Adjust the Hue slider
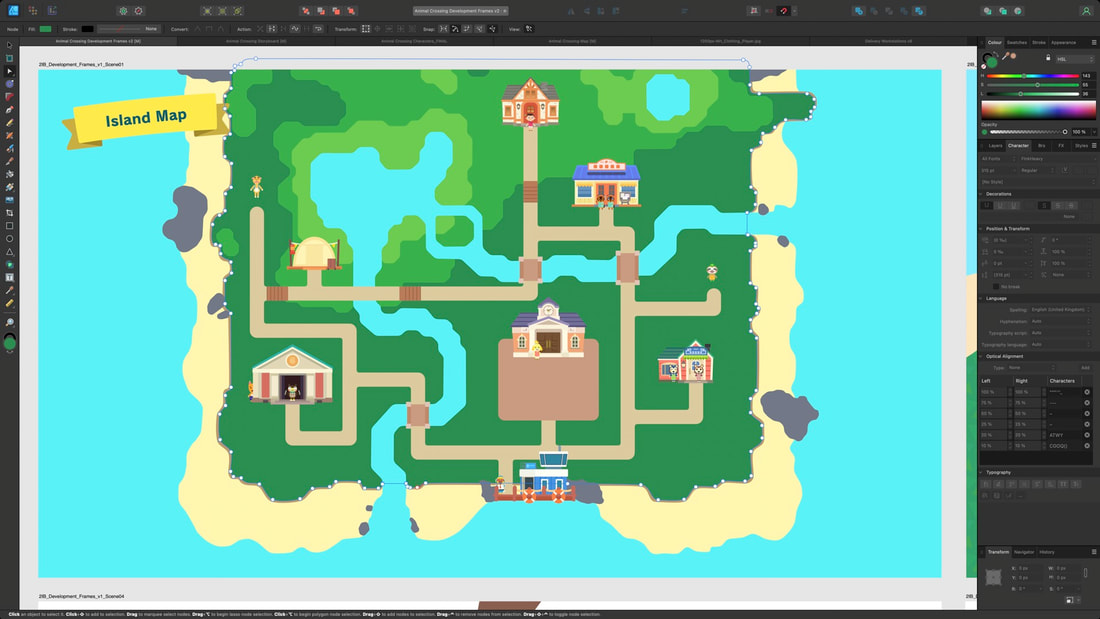This screenshot has width=1100, height=619. (x=1033, y=76)
